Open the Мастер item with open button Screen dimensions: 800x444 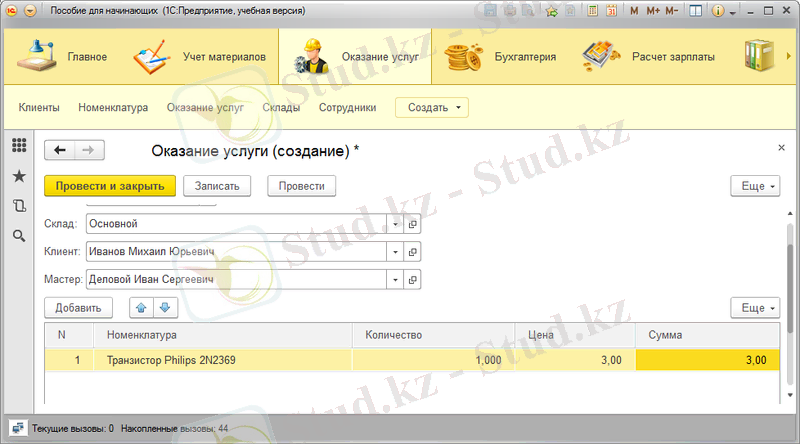412,280
